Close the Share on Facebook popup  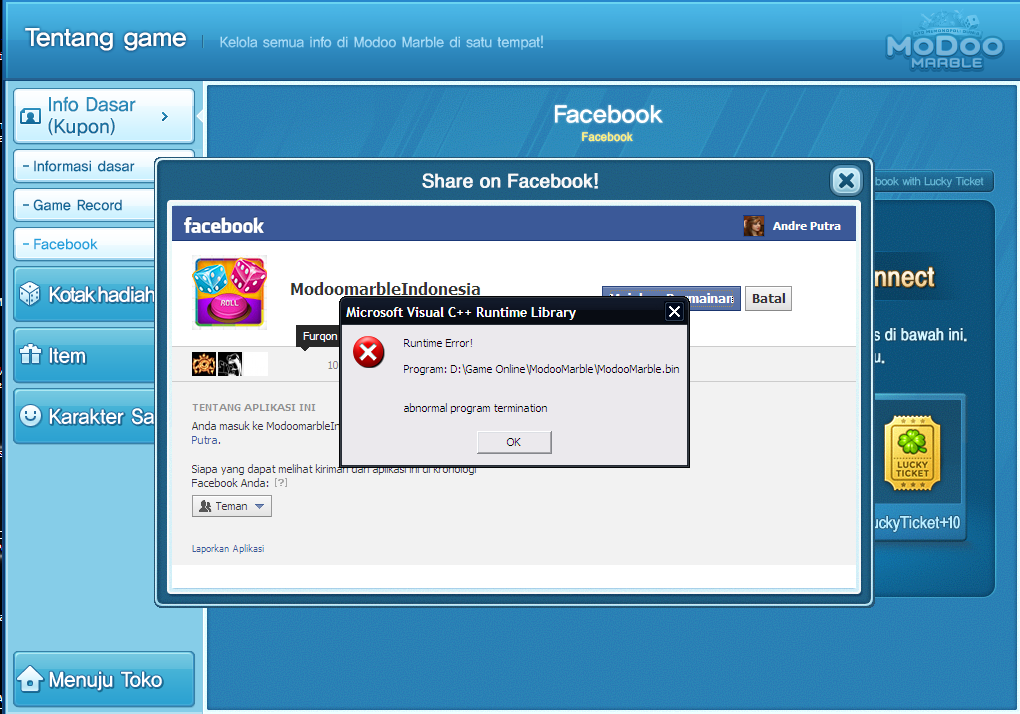pos(846,180)
